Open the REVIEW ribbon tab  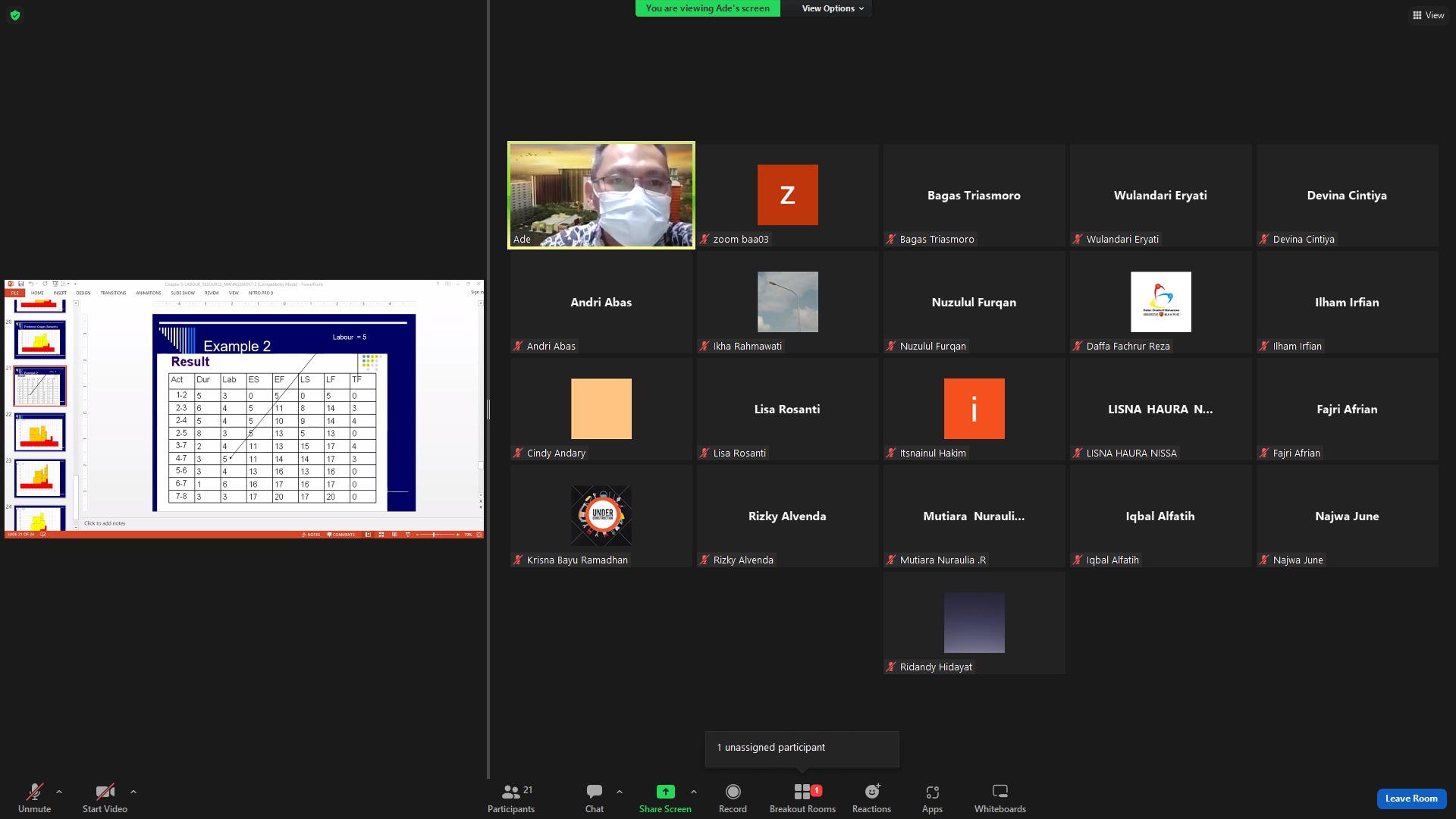click(212, 293)
